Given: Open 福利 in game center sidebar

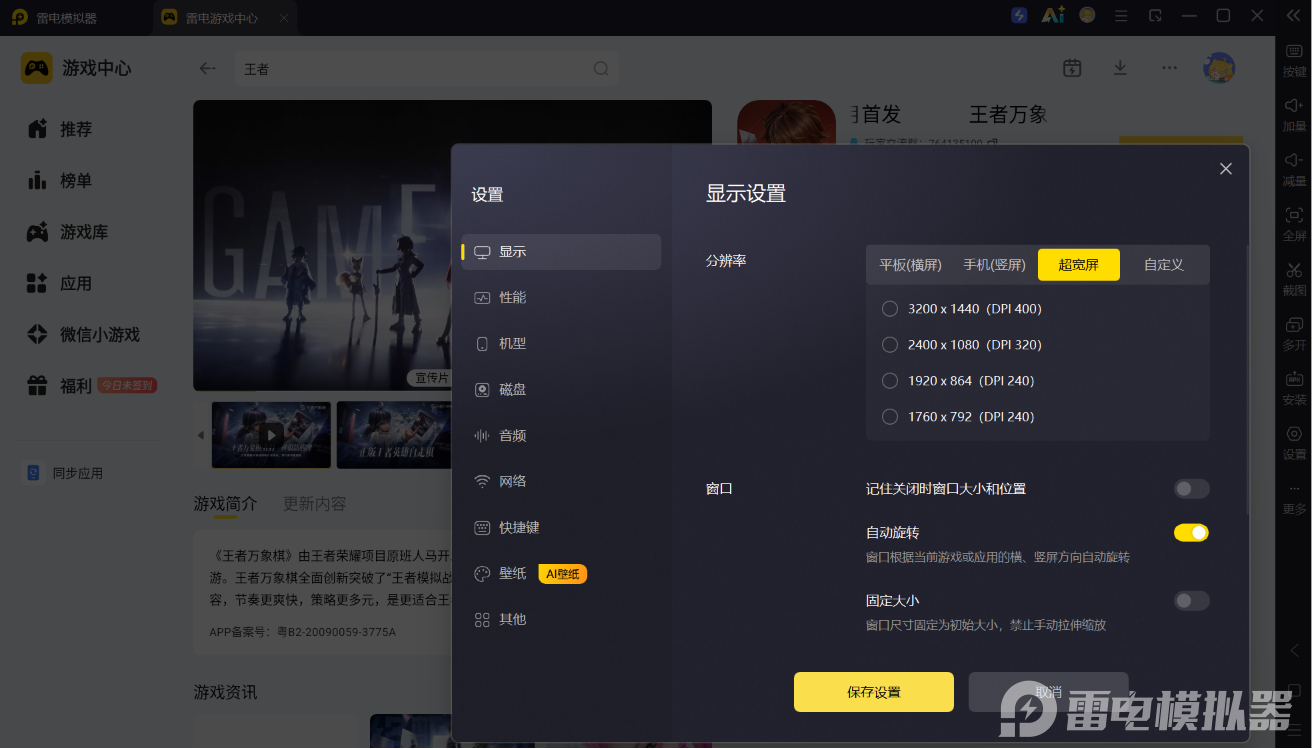Looking at the screenshot, I should tap(60, 386).
